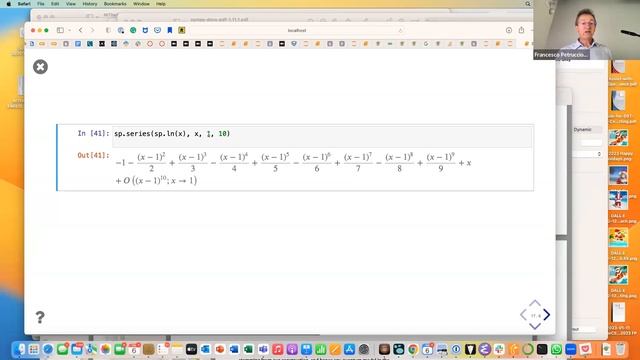Screen dimensions: 640x360
Task: Open Finder from the Dock
Action: point(19,349)
